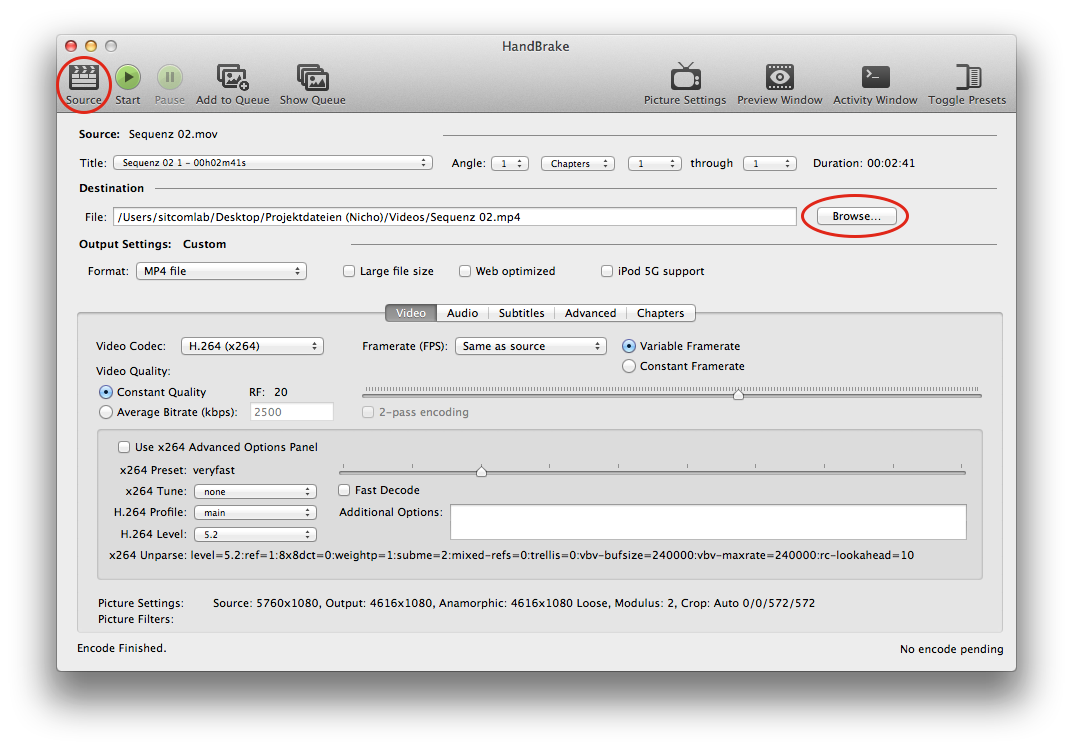The image size is (1073, 750).
Task: Click the Duration: 00:02:41 text
Action: point(864,163)
